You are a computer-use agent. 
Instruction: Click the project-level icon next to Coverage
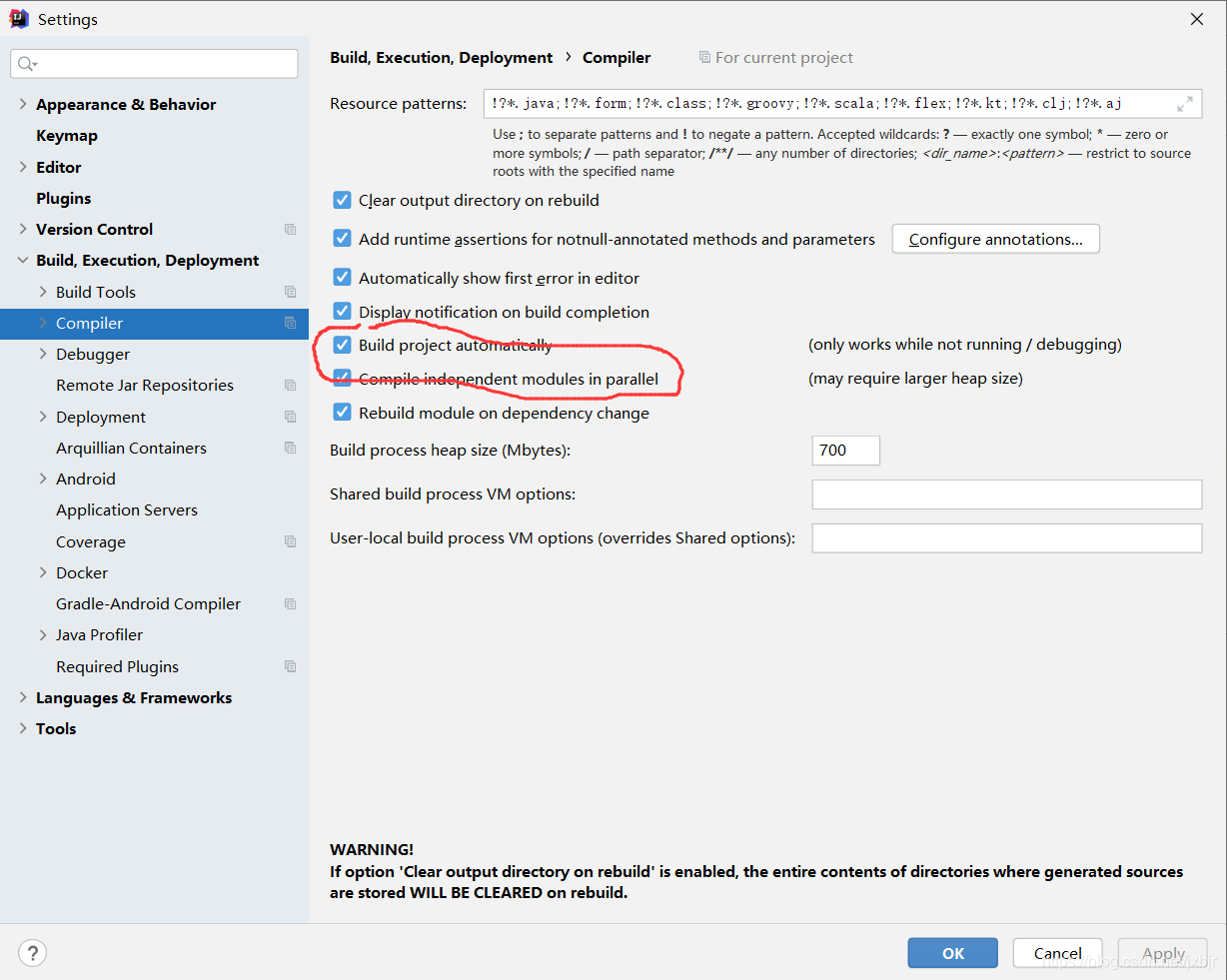click(290, 541)
